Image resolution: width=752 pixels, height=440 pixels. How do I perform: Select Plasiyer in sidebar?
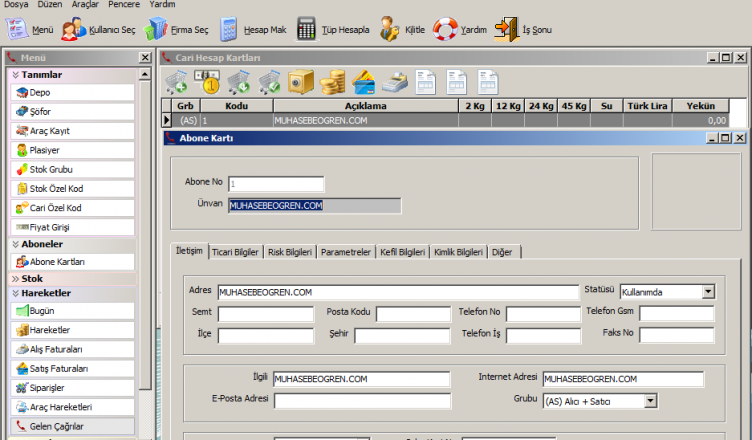(x=72, y=150)
